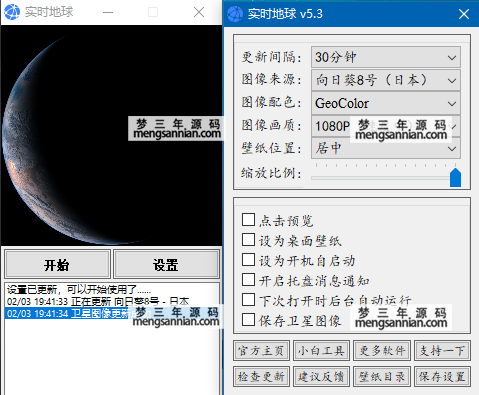This screenshot has width=479, height=395.
Task: Open the 壁纸目录 wallpaper folder button
Action: 382,377
